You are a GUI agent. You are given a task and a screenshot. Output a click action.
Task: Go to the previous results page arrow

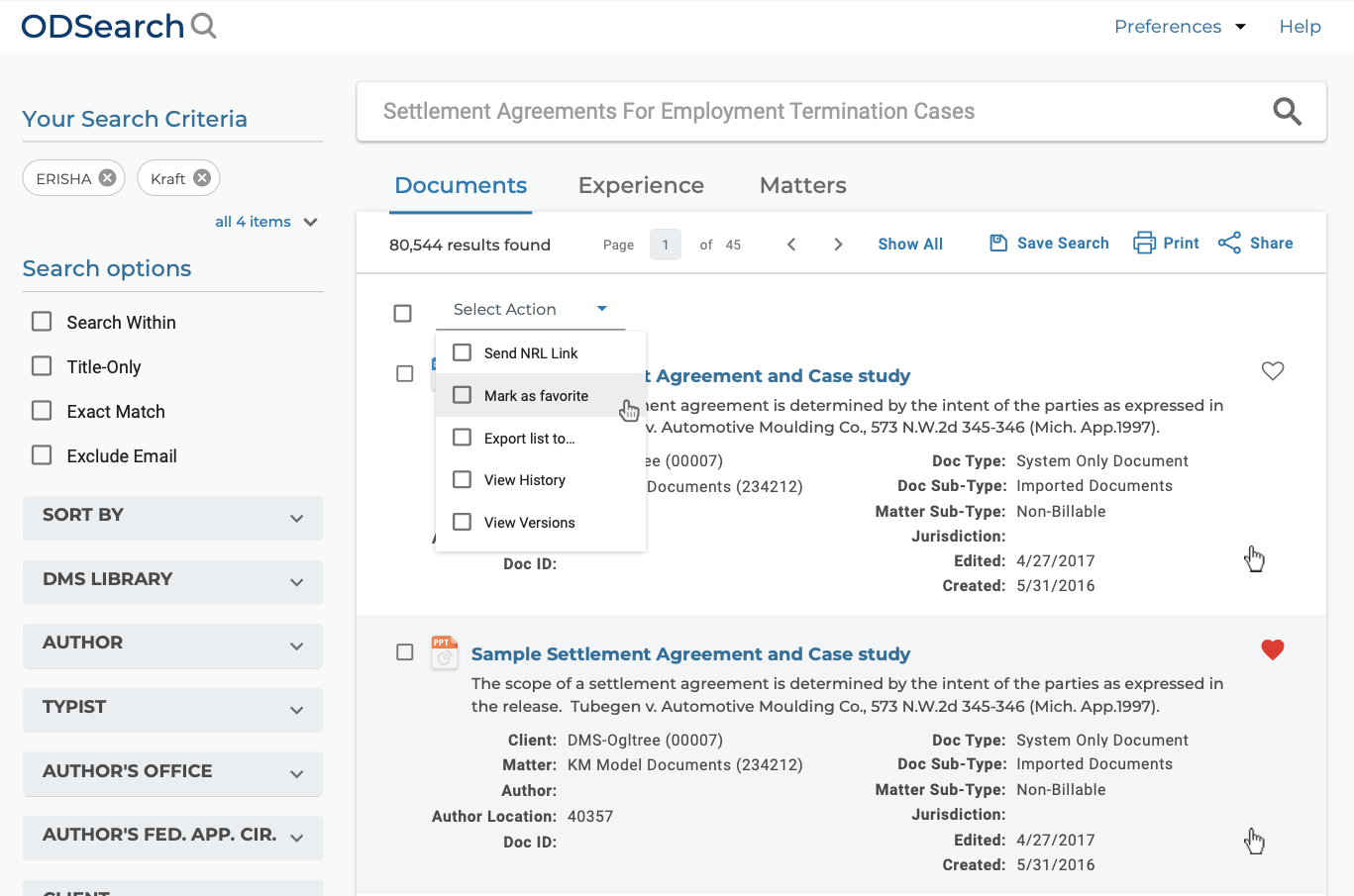click(x=791, y=245)
